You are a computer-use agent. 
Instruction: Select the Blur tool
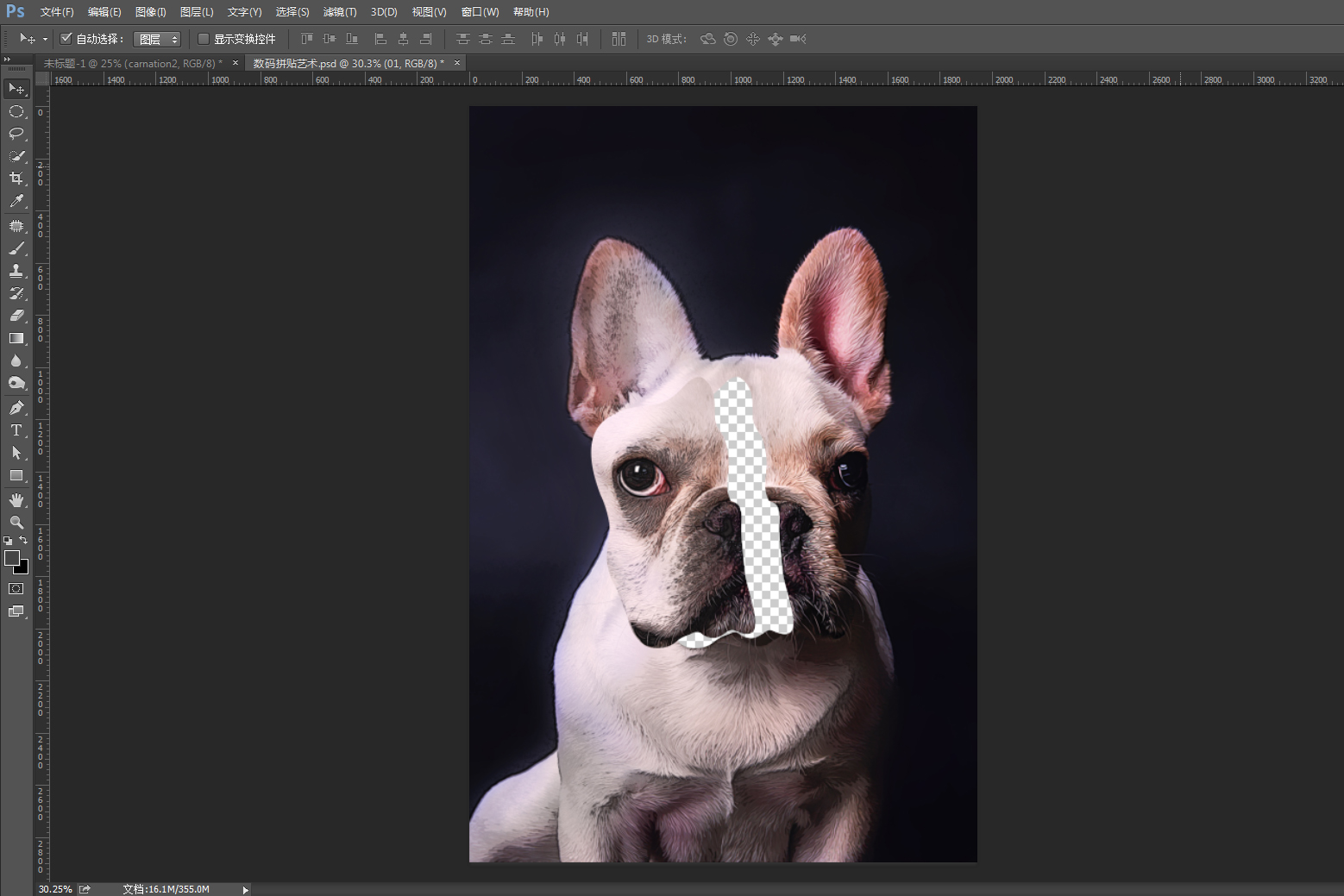16,360
